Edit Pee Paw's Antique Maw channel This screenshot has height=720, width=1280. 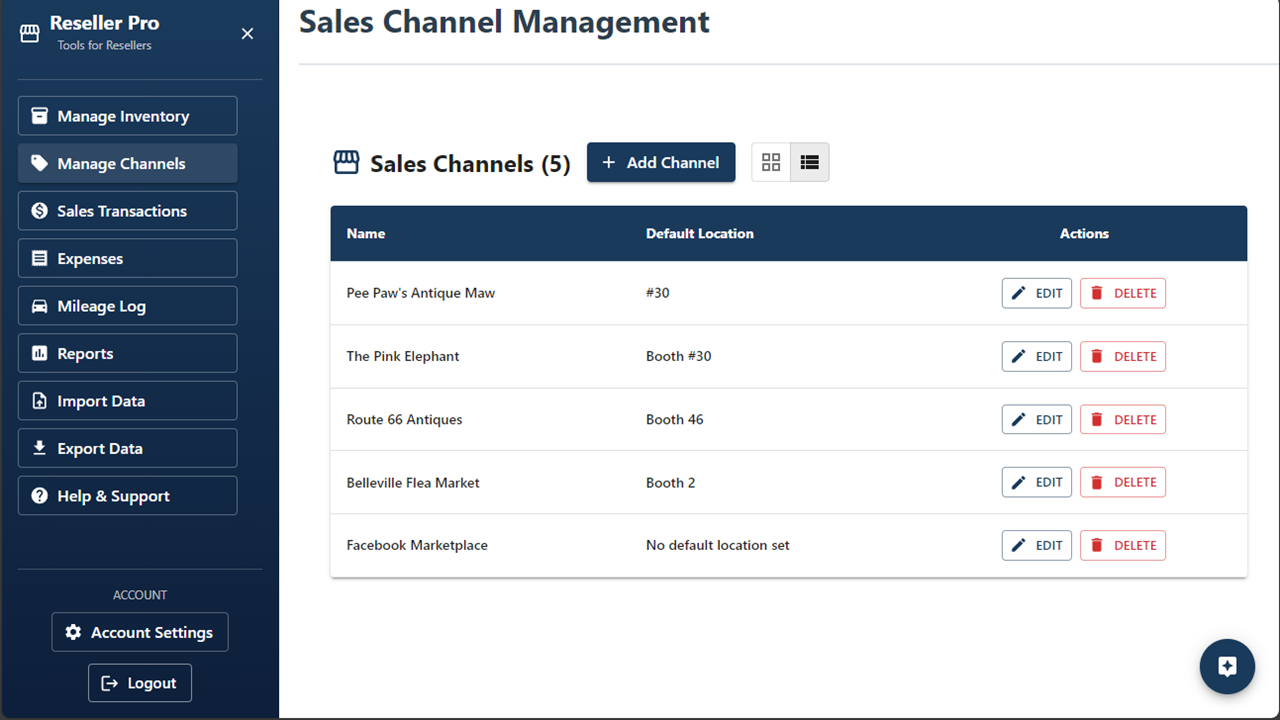(1037, 293)
